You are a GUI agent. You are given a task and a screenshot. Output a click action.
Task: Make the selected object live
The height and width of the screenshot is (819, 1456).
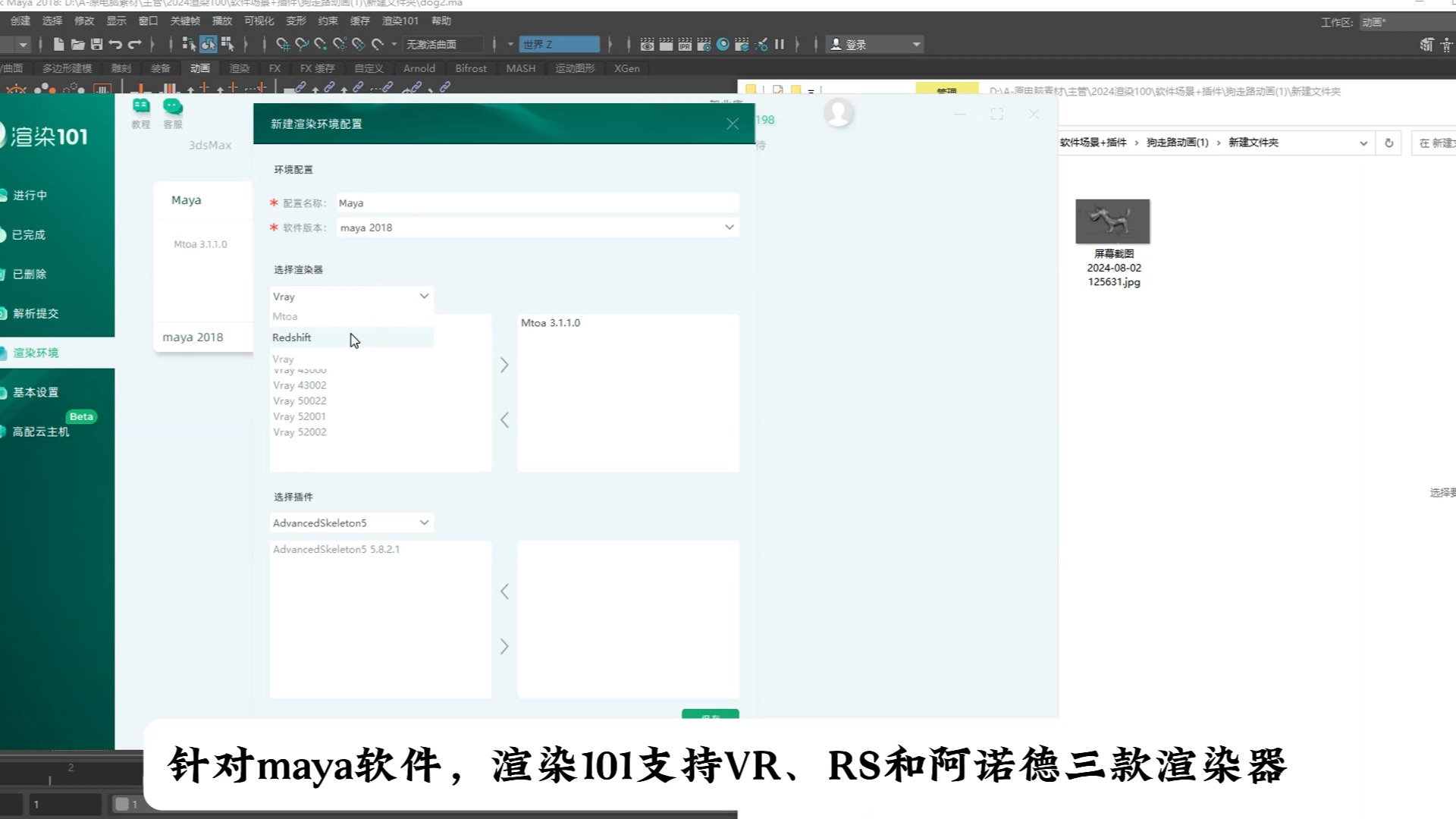pos(378,45)
